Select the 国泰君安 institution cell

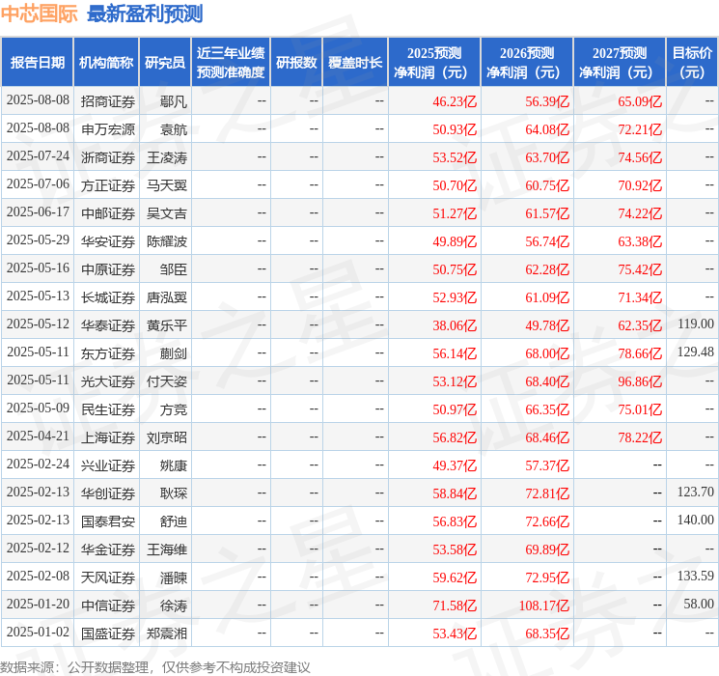tap(108, 521)
